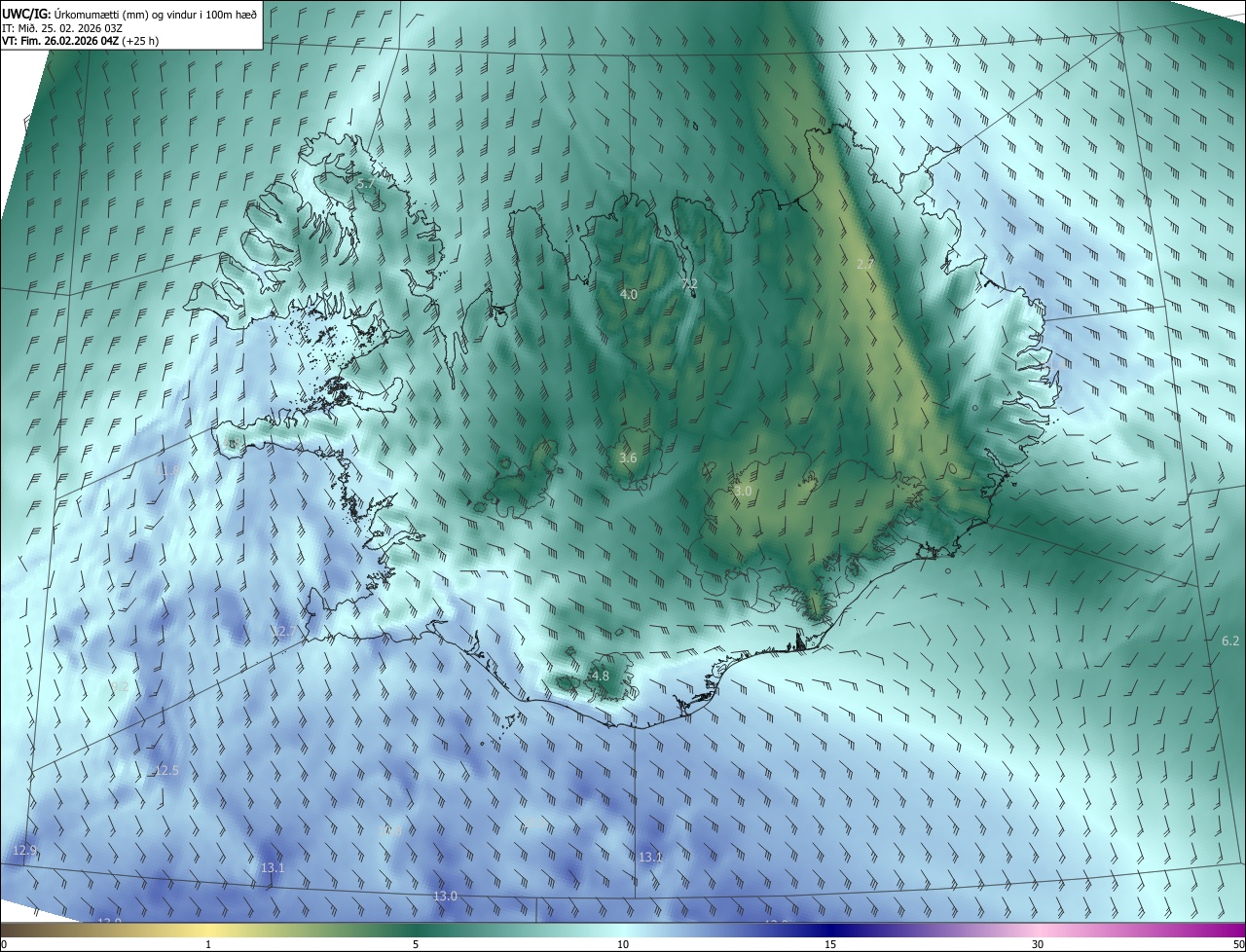This screenshot has height=952, width=1246.
Task: Click the 7.2 value label on the map
Action: (689, 284)
